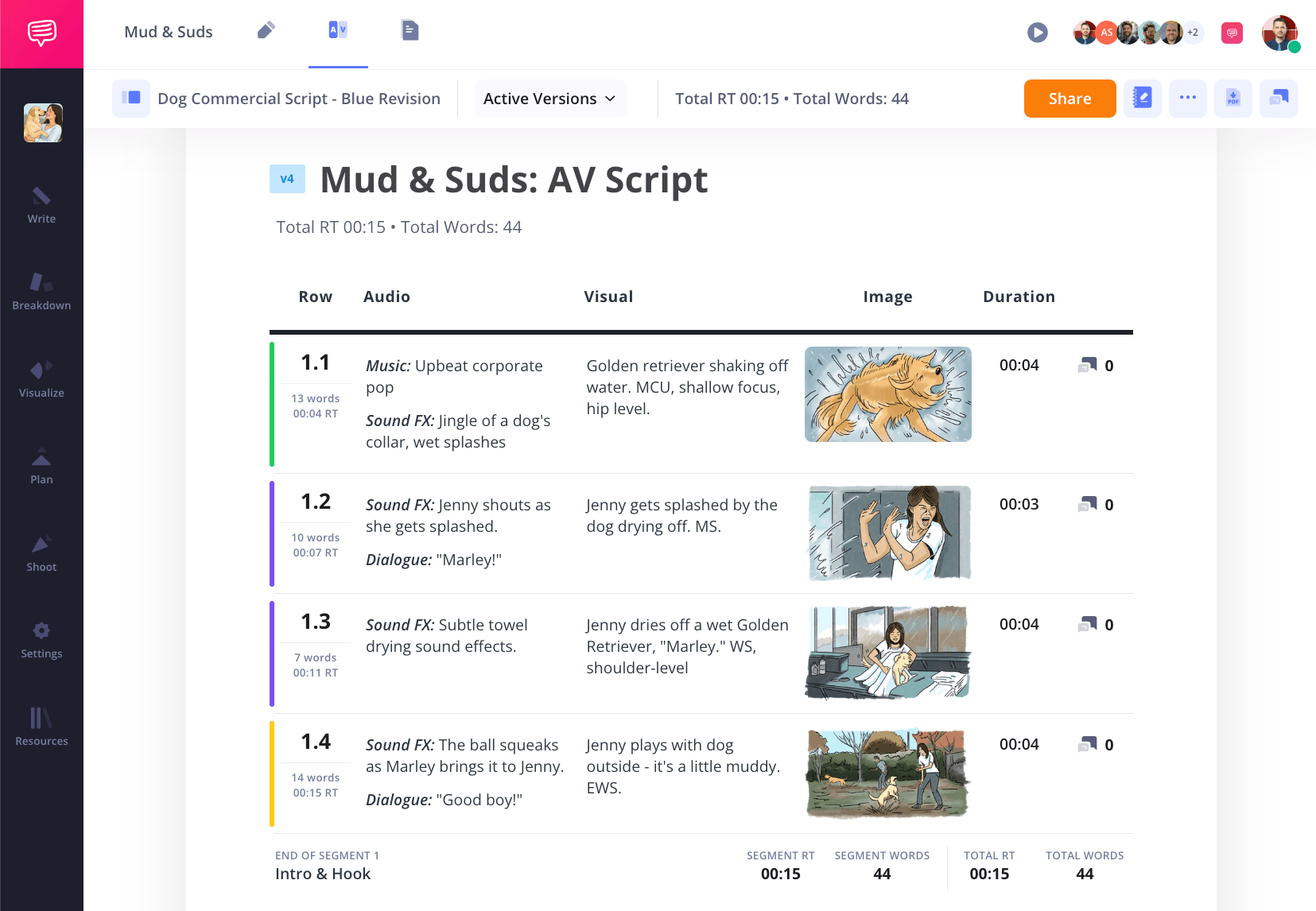Open the pink chat notifications icon

[x=1232, y=33]
